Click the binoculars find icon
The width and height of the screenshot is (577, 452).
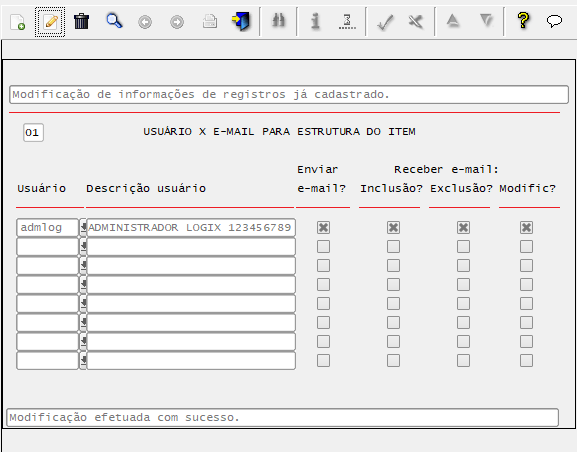278,20
